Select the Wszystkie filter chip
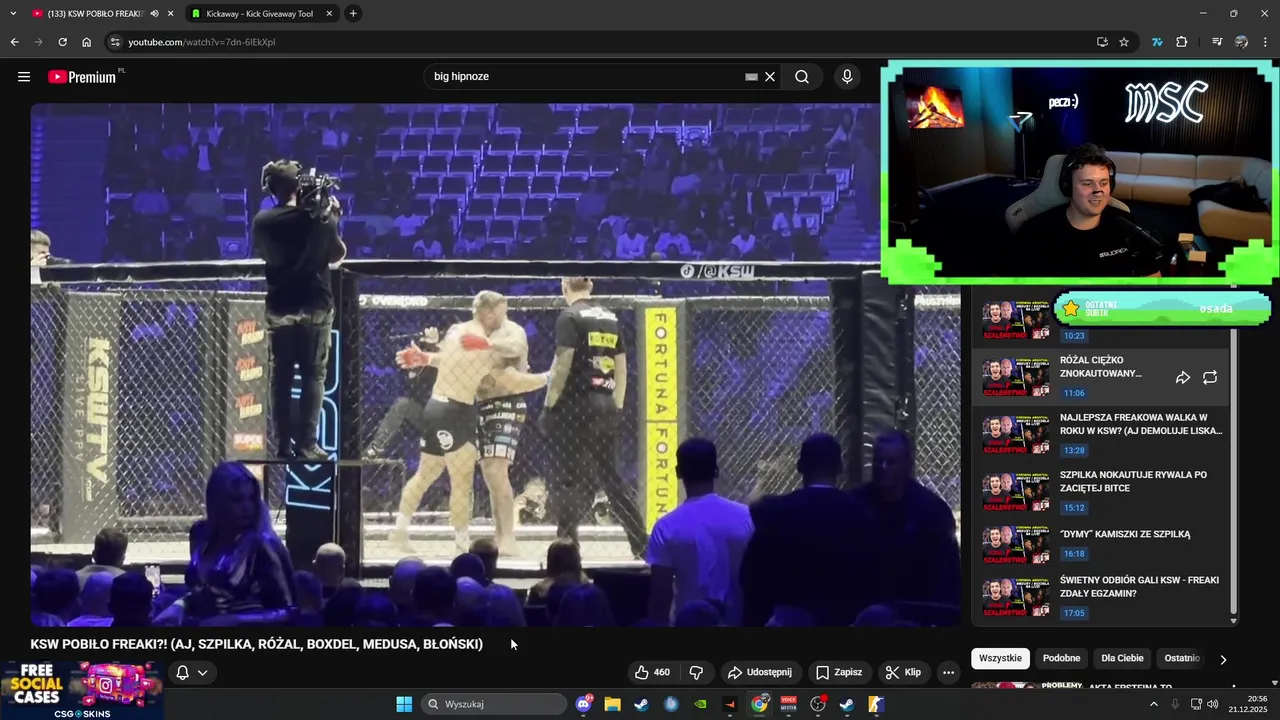 (1000, 658)
